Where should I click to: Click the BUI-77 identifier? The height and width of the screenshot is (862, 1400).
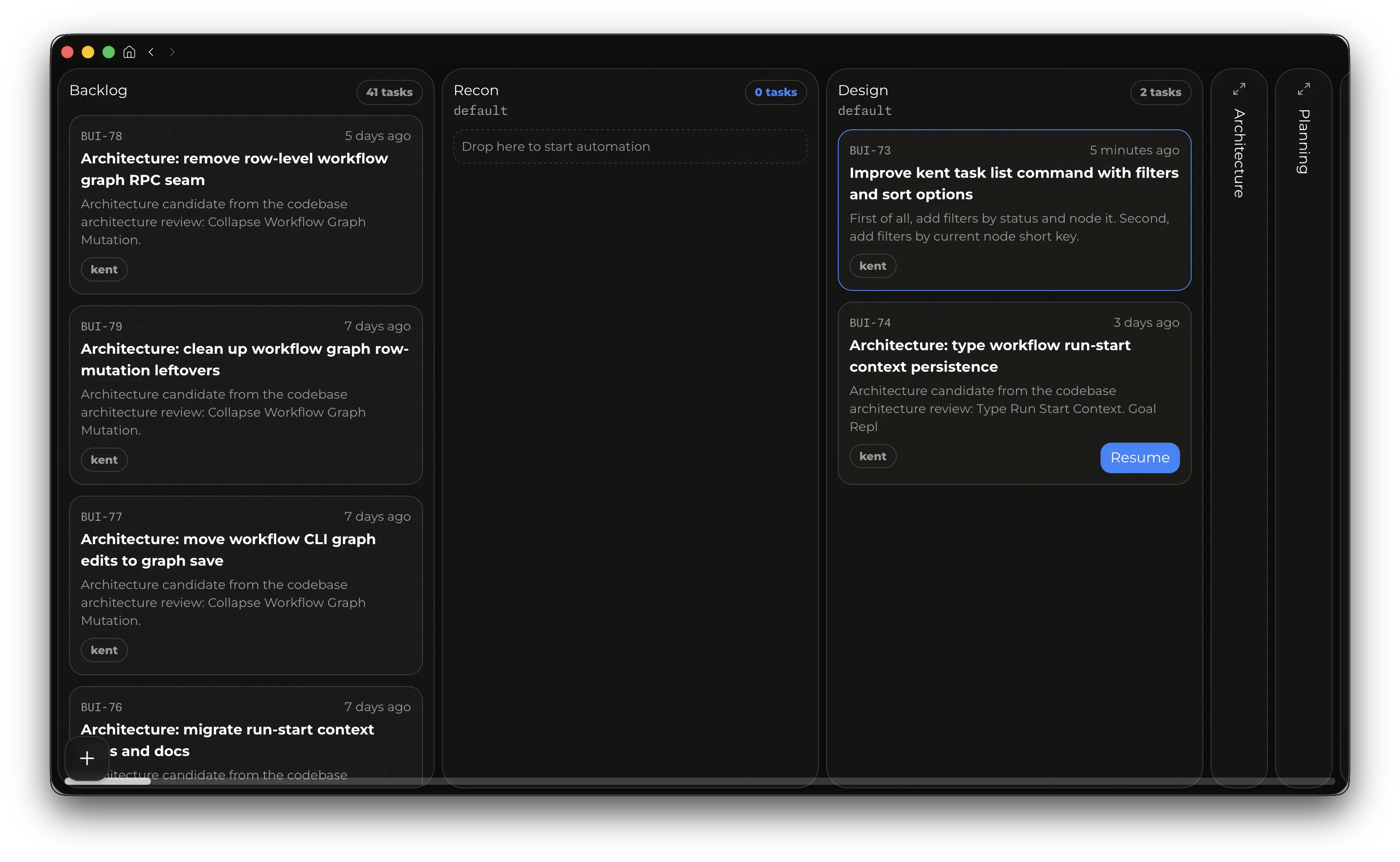click(x=101, y=517)
